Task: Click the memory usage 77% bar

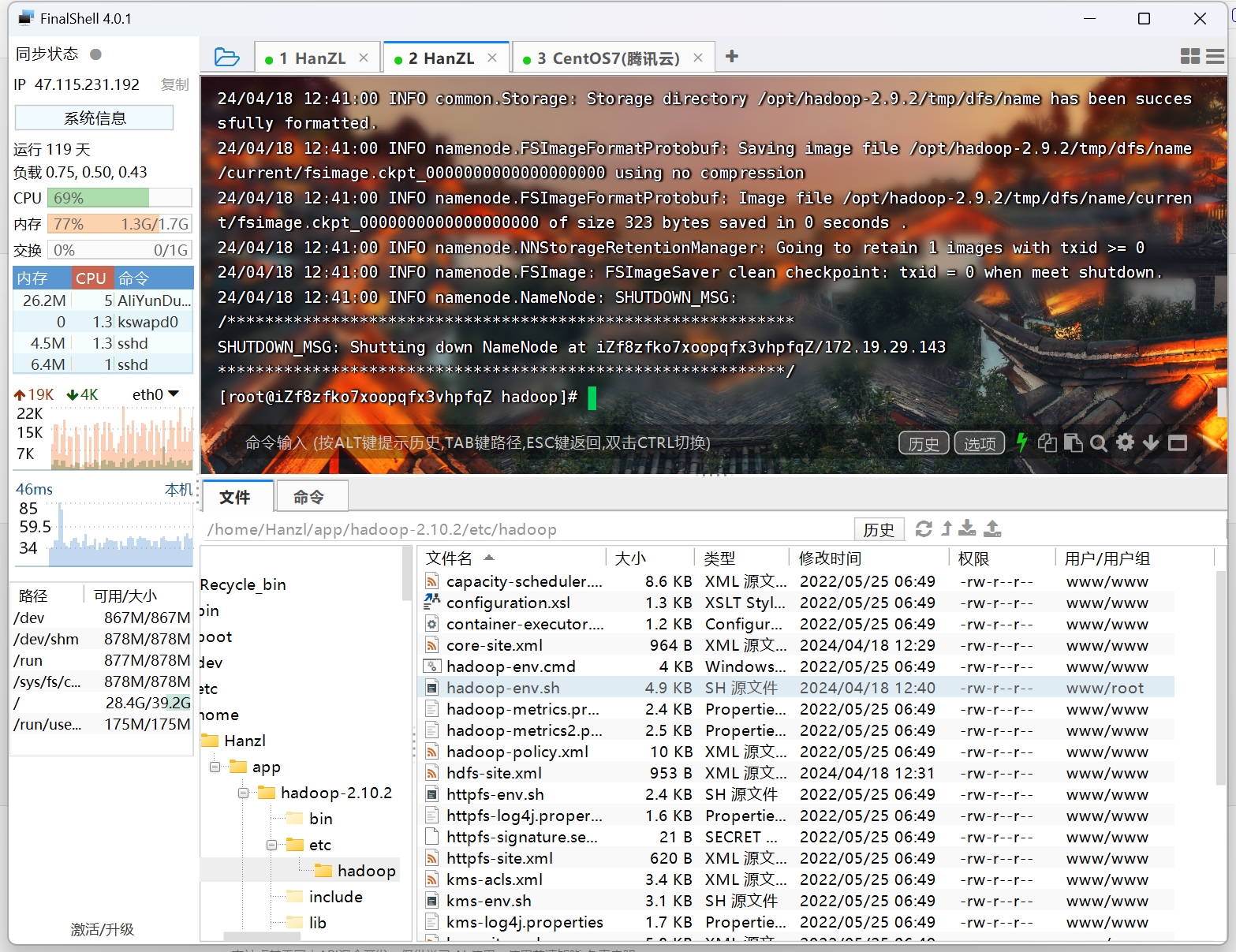Action: 119,224
